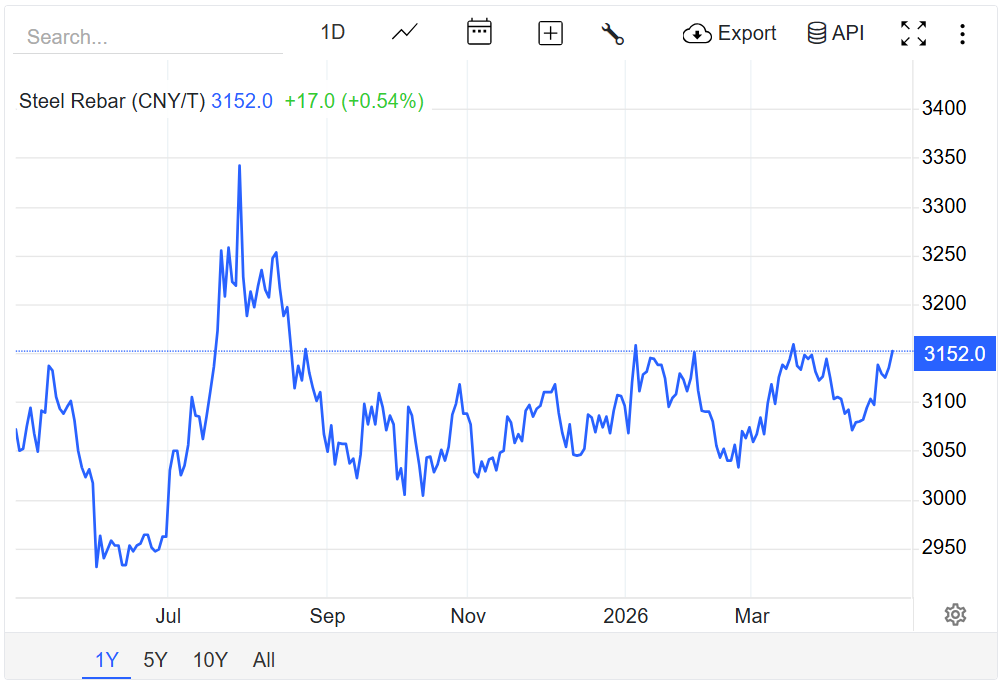Click the Steel Rebar (CNY/T) title label

(112, 101)
